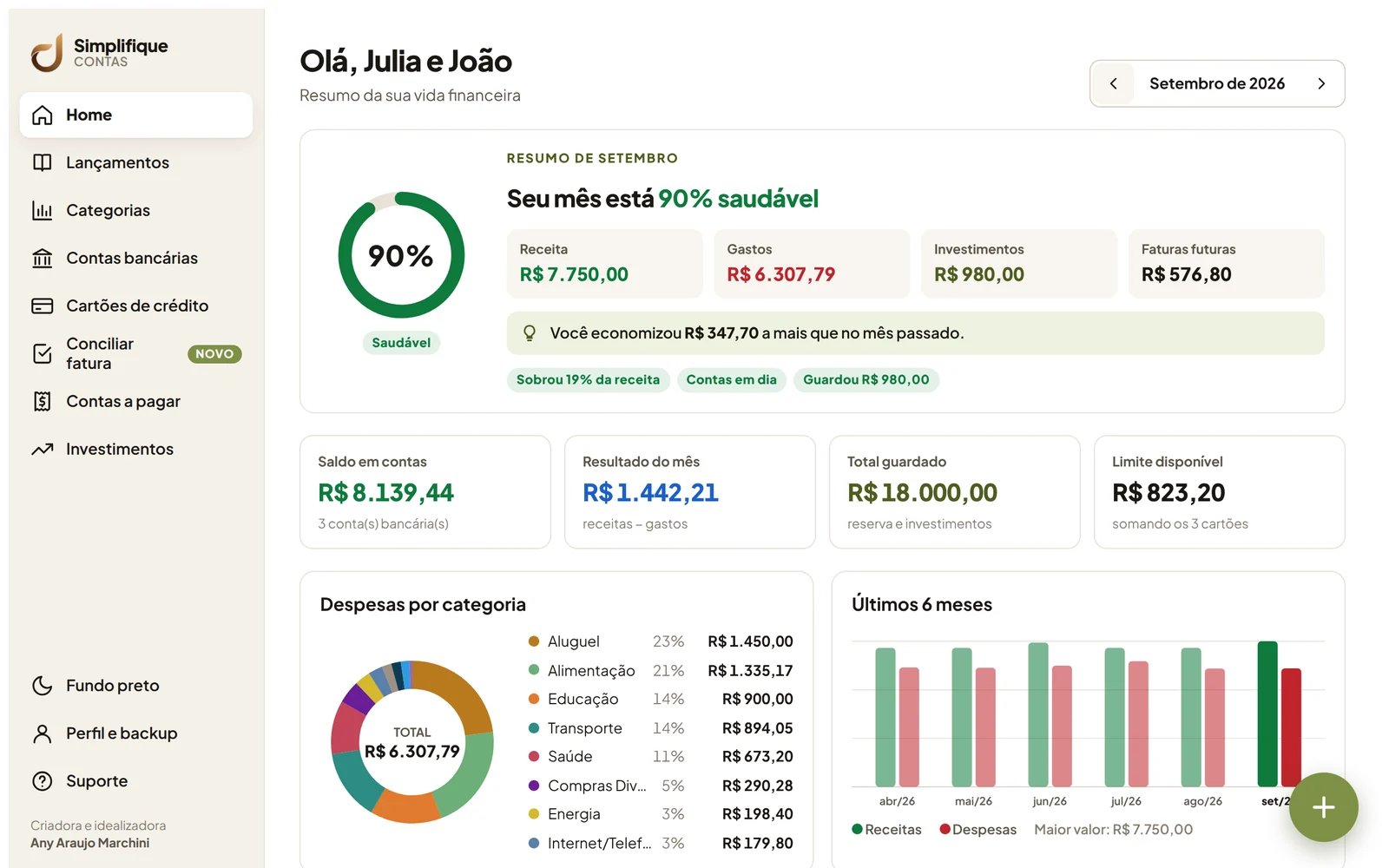This screenshot has width=1389, height=868.
Task: Open the Setembro de 2026 month selector
Action: tap(1217, 83)
